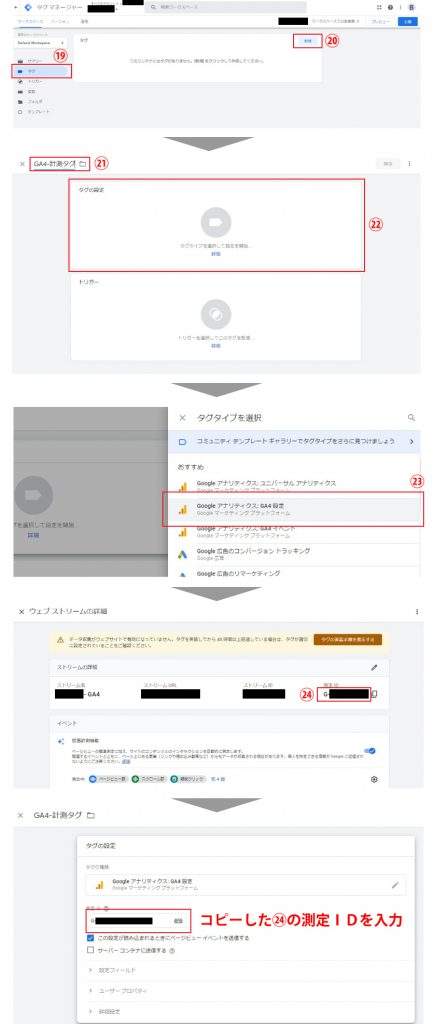Copy the measurement ID with the copy icon
Screen dimensions: 433x1024
tap(375, 694)
